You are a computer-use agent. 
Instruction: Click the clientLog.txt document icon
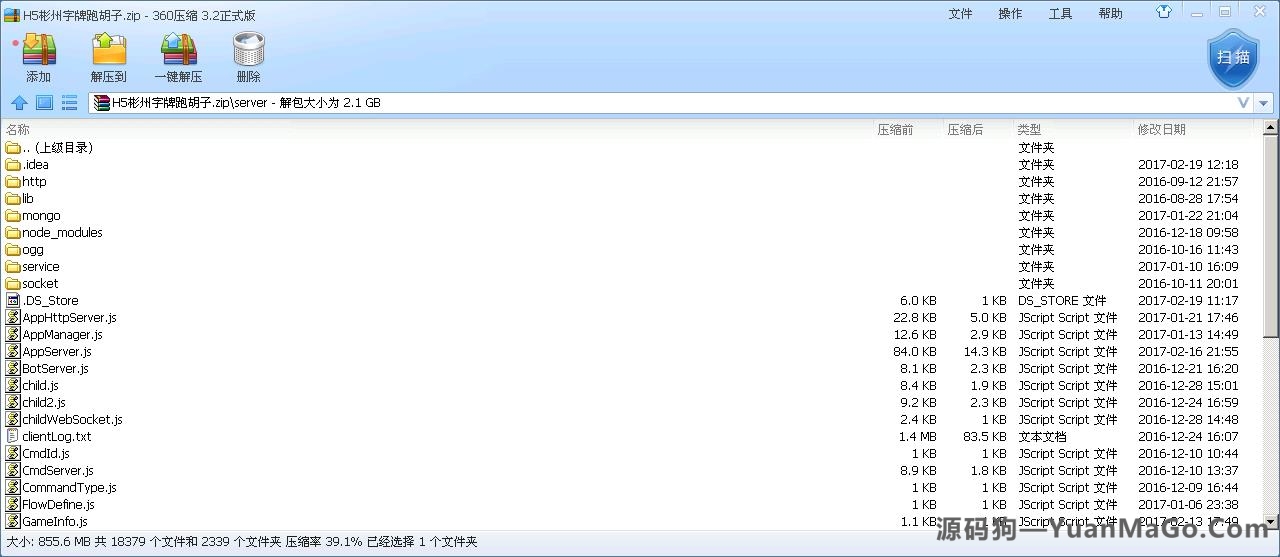(13, 436)
